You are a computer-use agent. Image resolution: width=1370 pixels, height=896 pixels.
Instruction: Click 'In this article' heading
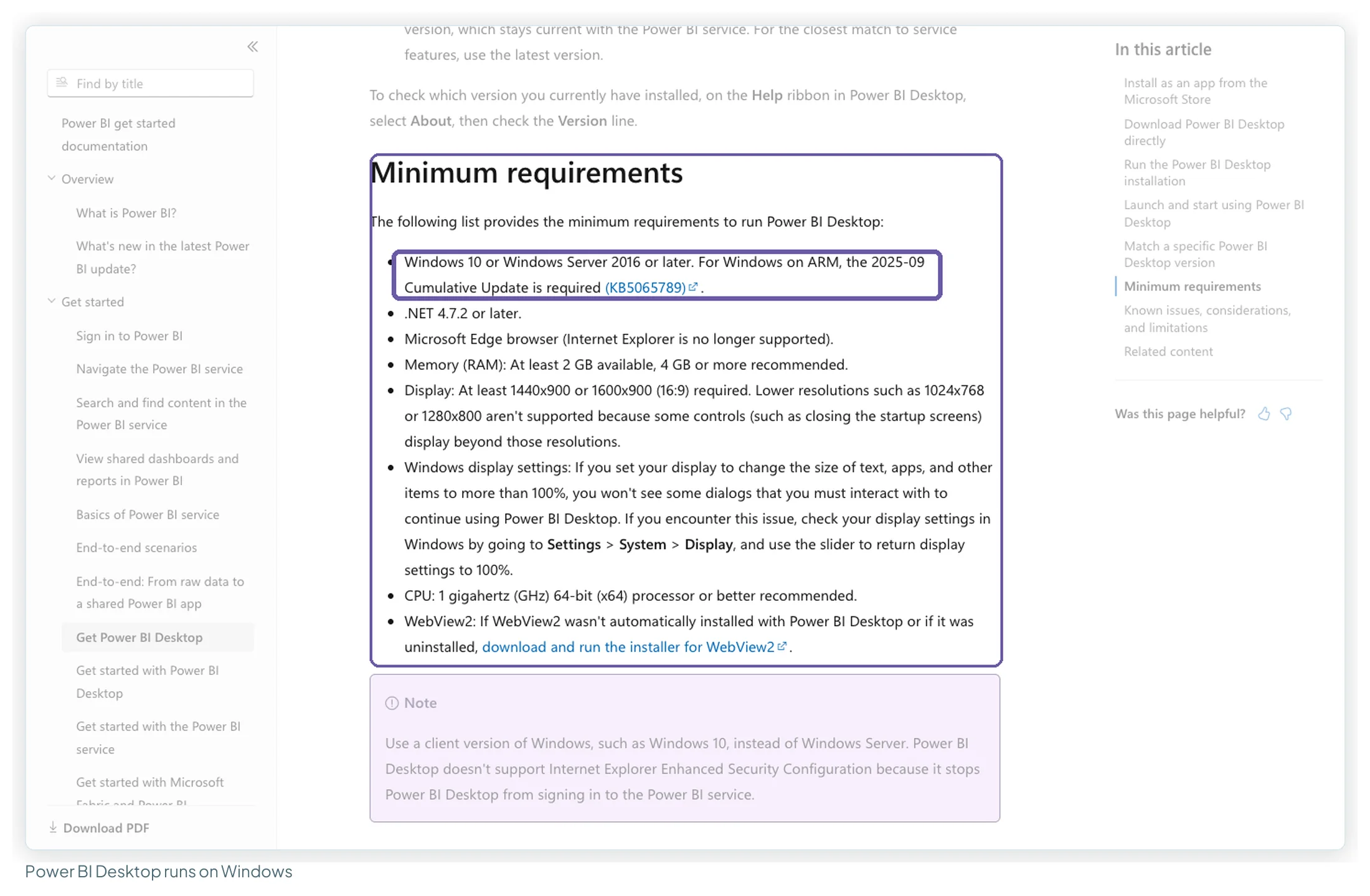click(x=1163, y=49)
